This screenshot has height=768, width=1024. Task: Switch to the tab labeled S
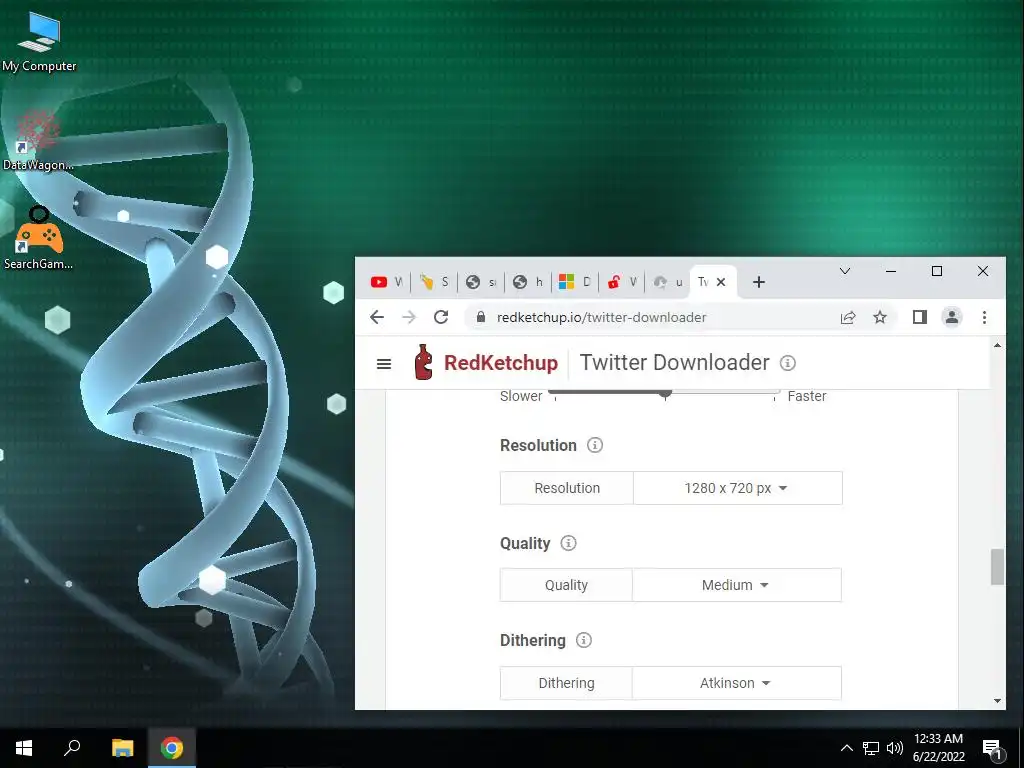(x=434, y=282)
